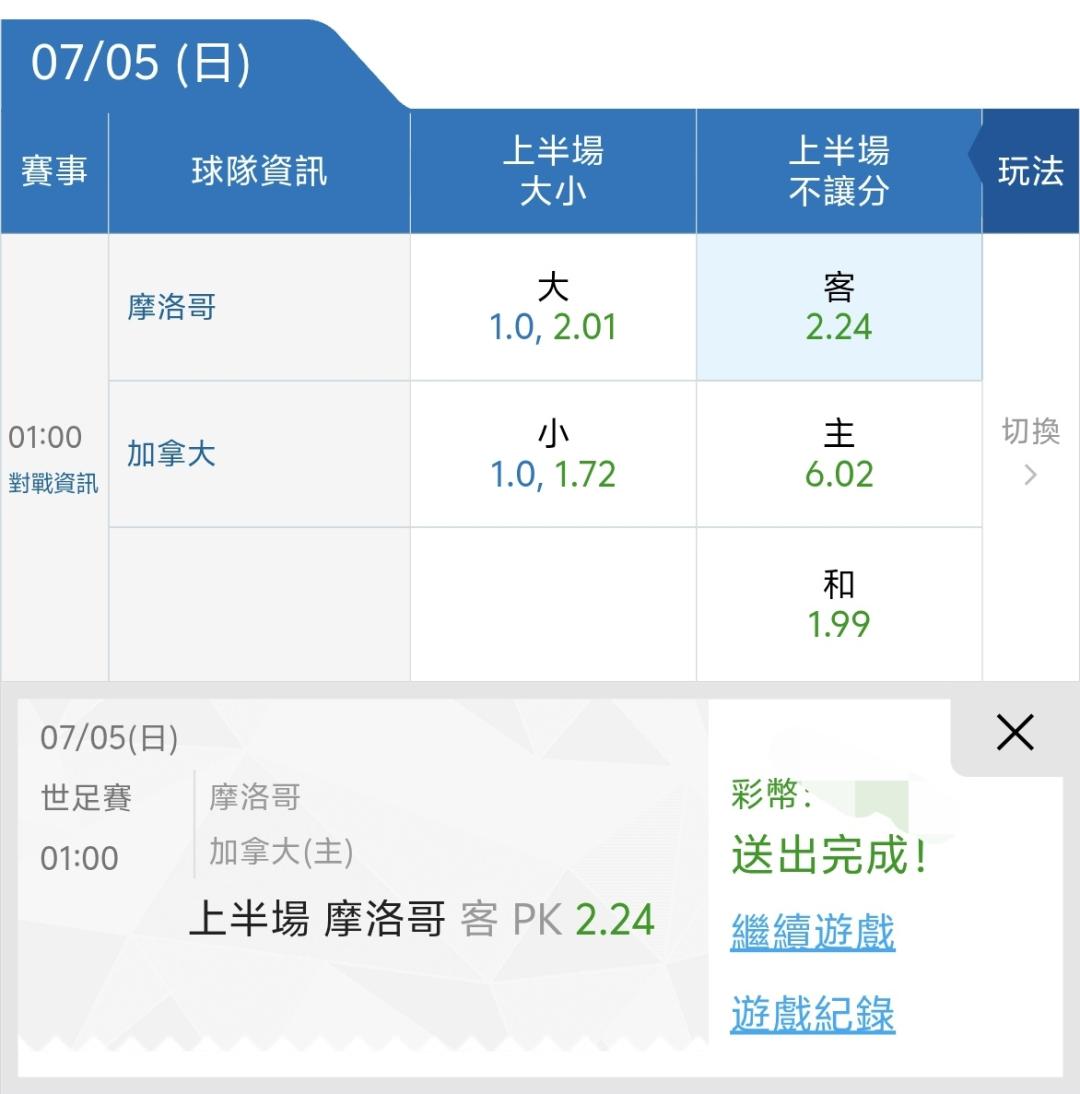Image resolution: width=1080 pixels, height=1094 pixels.
Task: Click the 切換 chevron arrow
Action: (x=1030, y=475)
